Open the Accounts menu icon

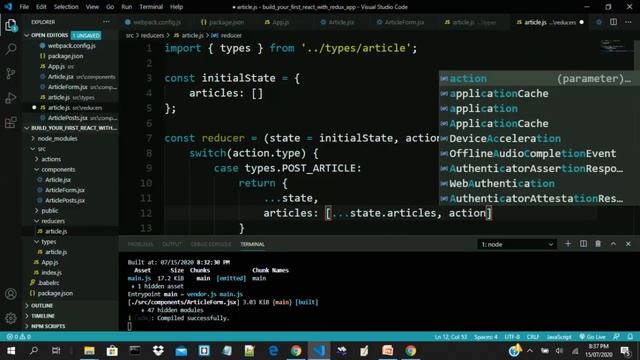tap(11, 294)
